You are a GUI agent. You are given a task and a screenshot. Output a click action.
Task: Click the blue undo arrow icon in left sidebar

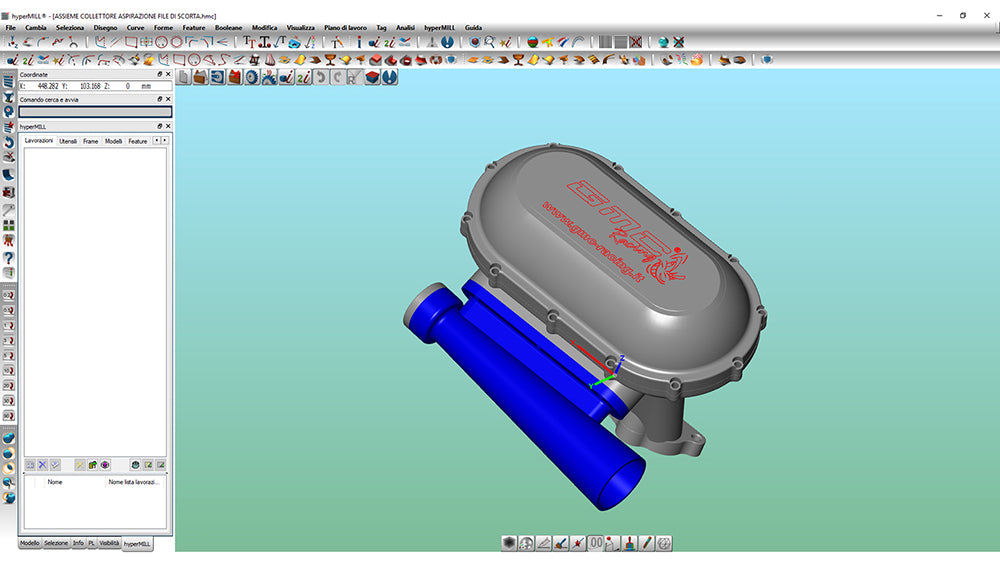click(x=9, y=143)
